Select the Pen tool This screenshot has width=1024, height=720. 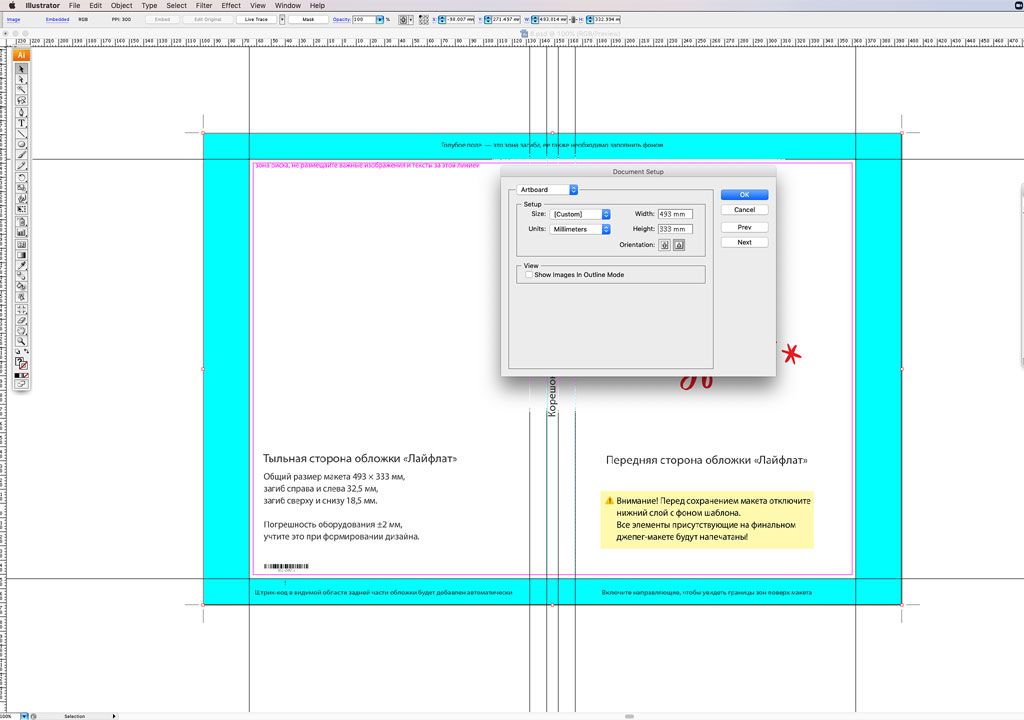coord(22,112)
